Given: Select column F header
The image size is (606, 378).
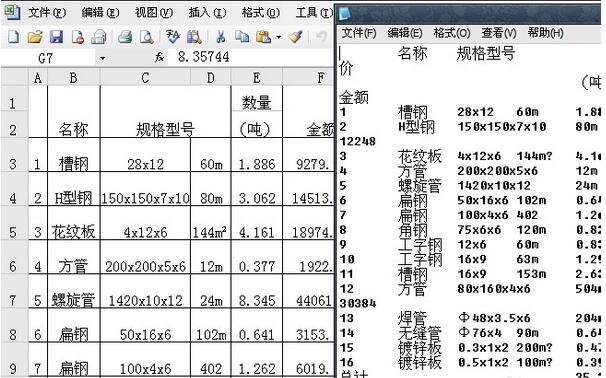Looking at the screenshot, I should (308, 78).
